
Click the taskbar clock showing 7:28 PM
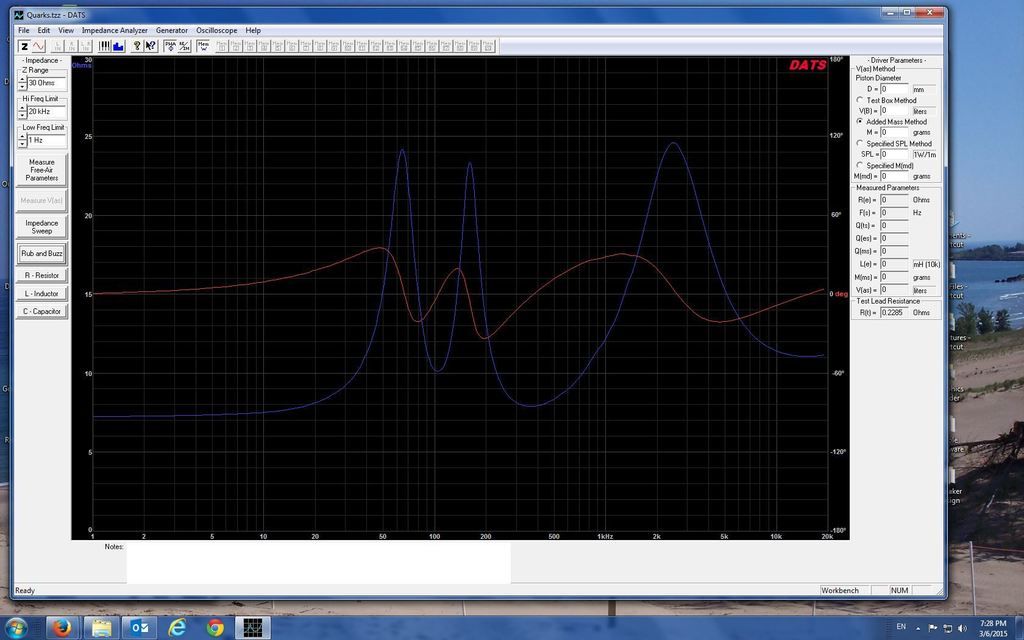click(993, 624)
